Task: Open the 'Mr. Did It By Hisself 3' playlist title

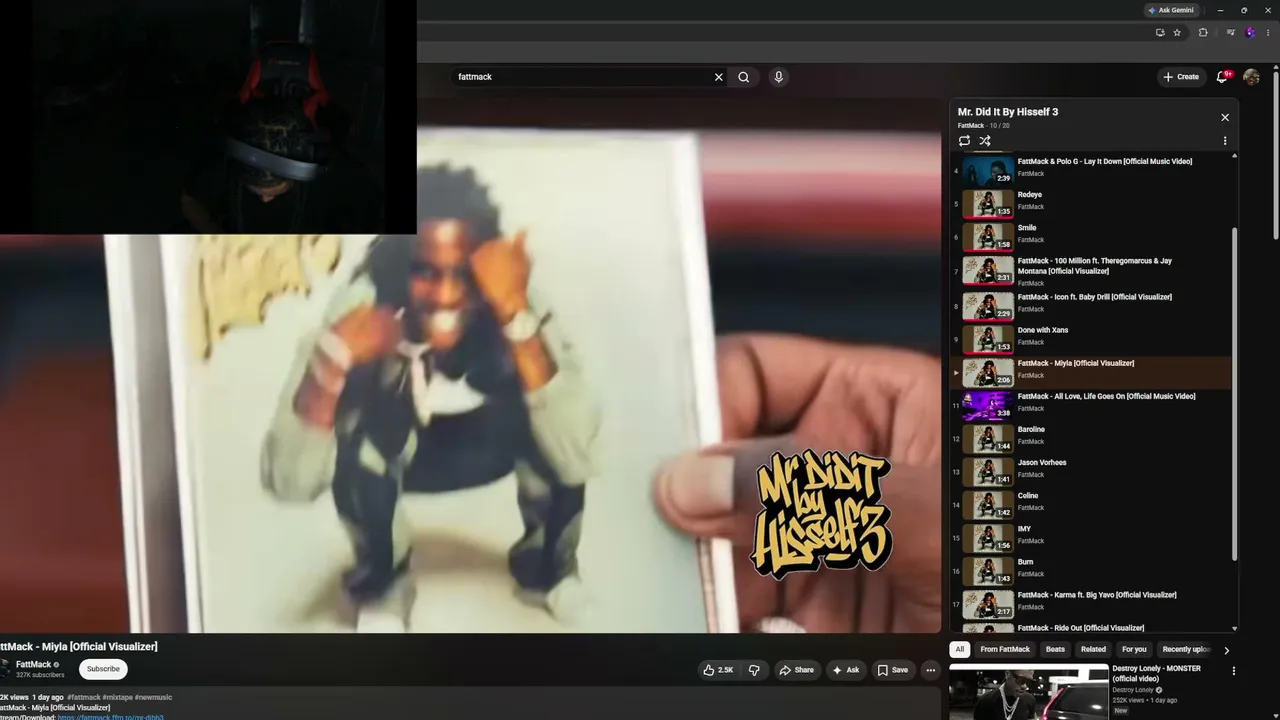Action: pos(1008,112)
